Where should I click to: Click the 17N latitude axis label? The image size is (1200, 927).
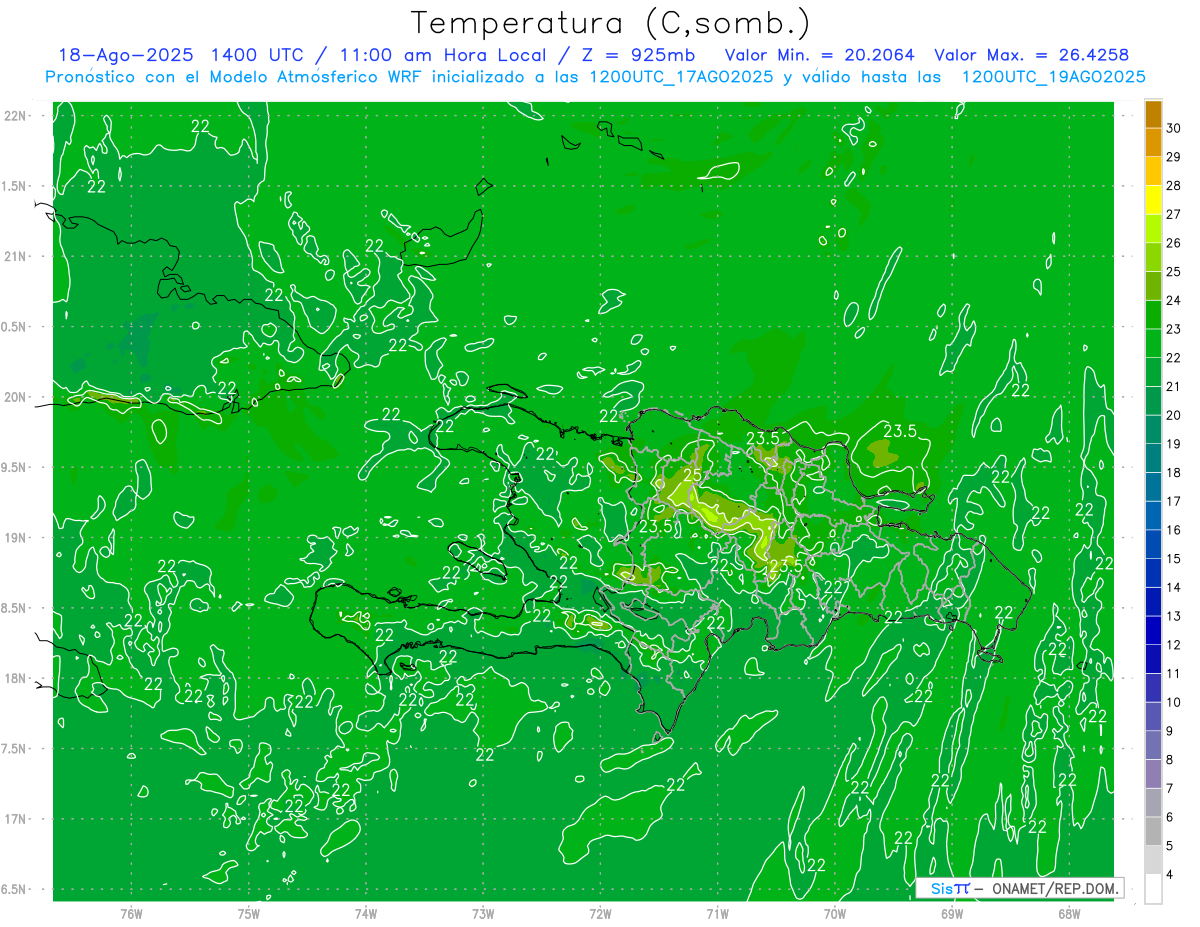16,819
